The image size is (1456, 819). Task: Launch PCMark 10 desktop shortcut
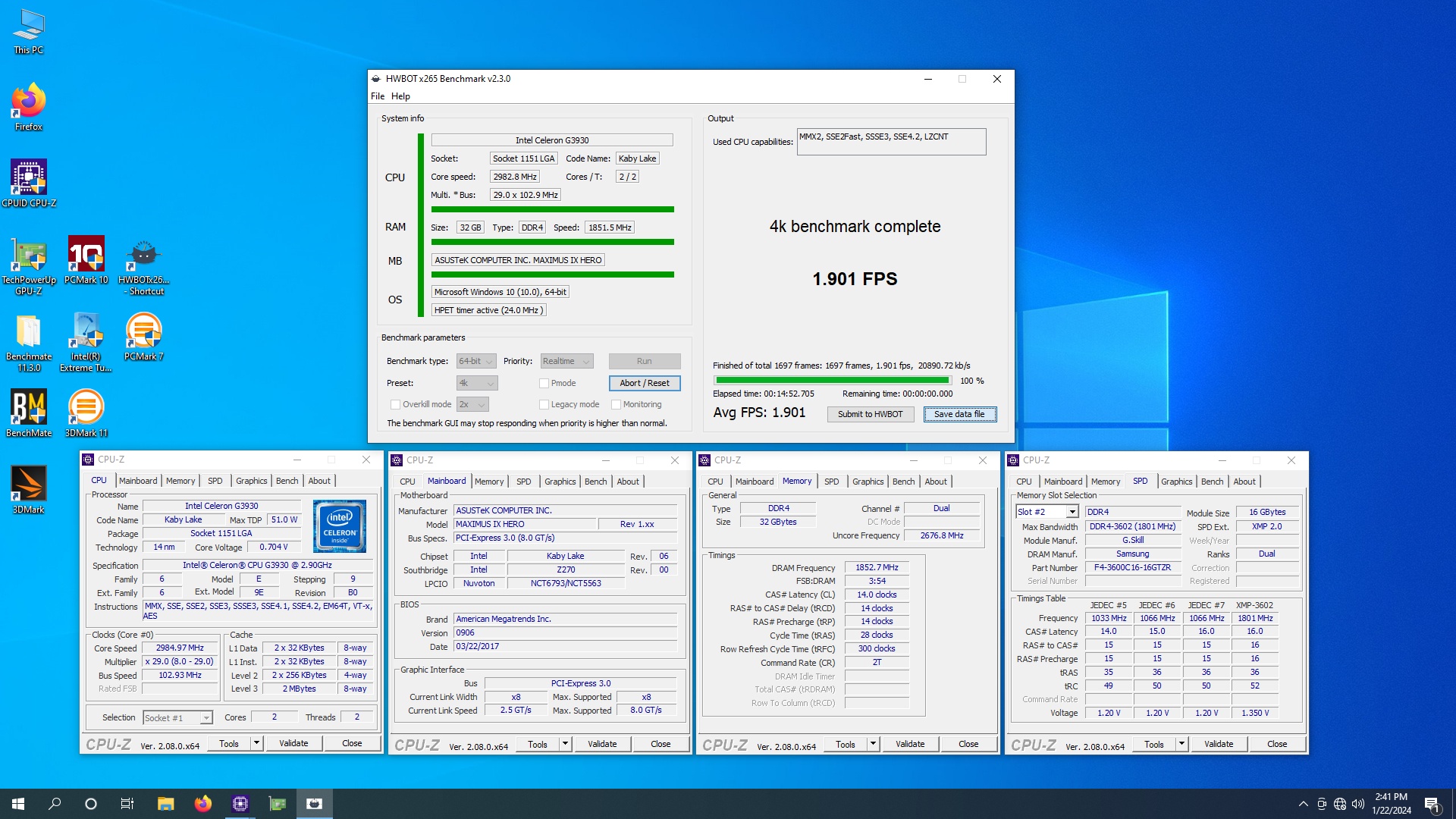pyautogui.click(x=86, y=260)
